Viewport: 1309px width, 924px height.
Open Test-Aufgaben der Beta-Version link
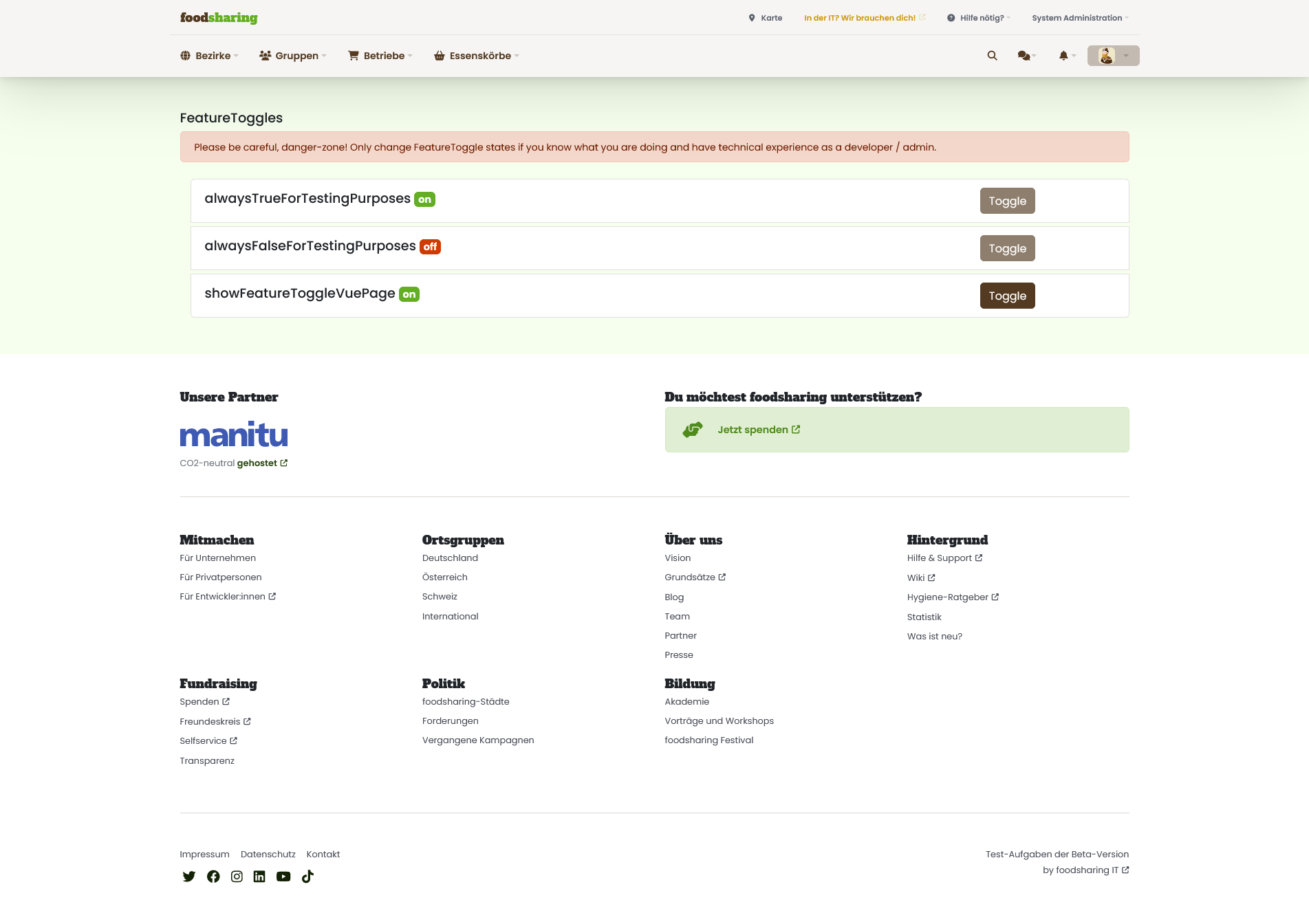[1057, 855]
